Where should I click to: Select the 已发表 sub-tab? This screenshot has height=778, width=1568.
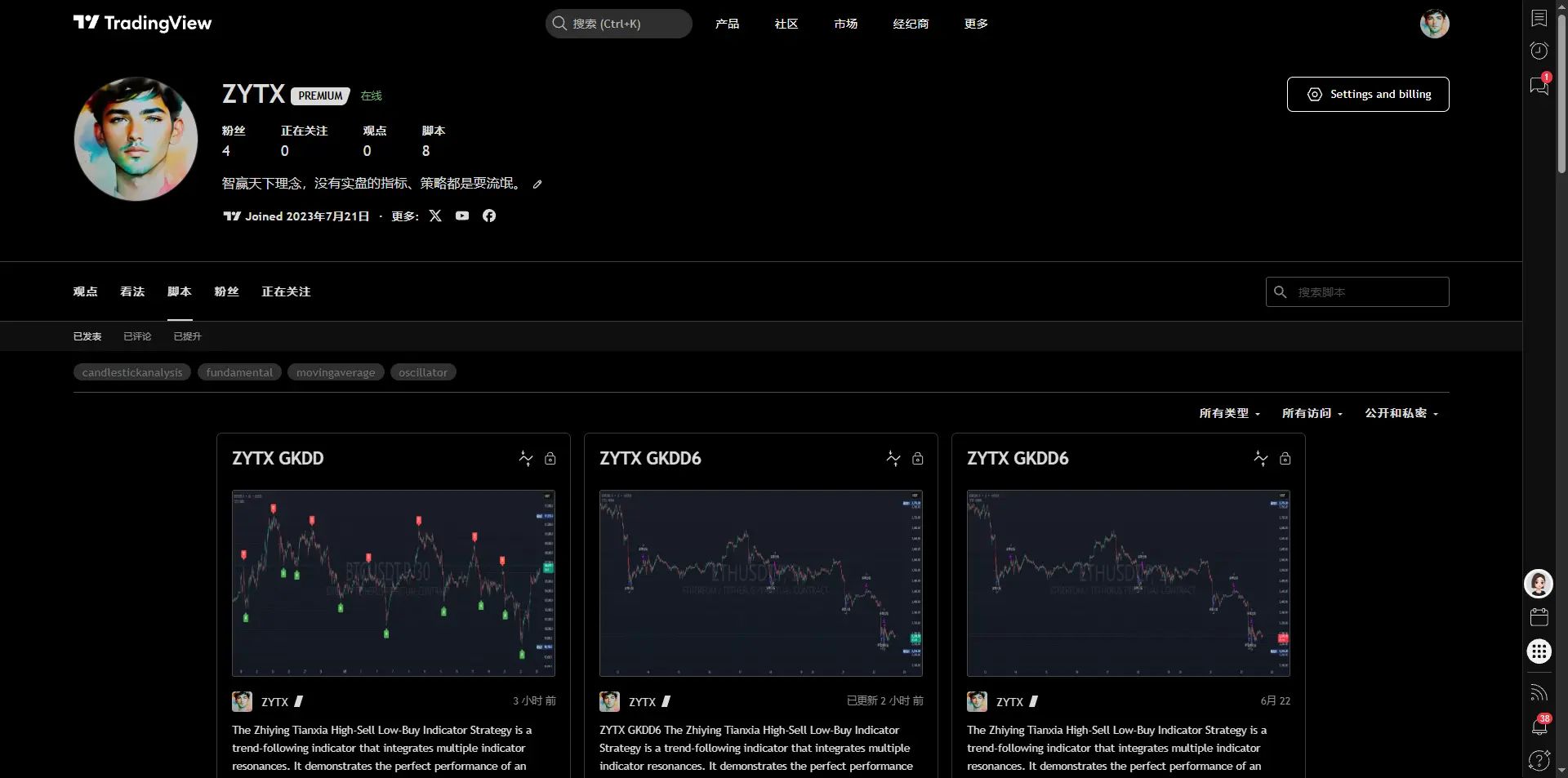tap(87, 336)
